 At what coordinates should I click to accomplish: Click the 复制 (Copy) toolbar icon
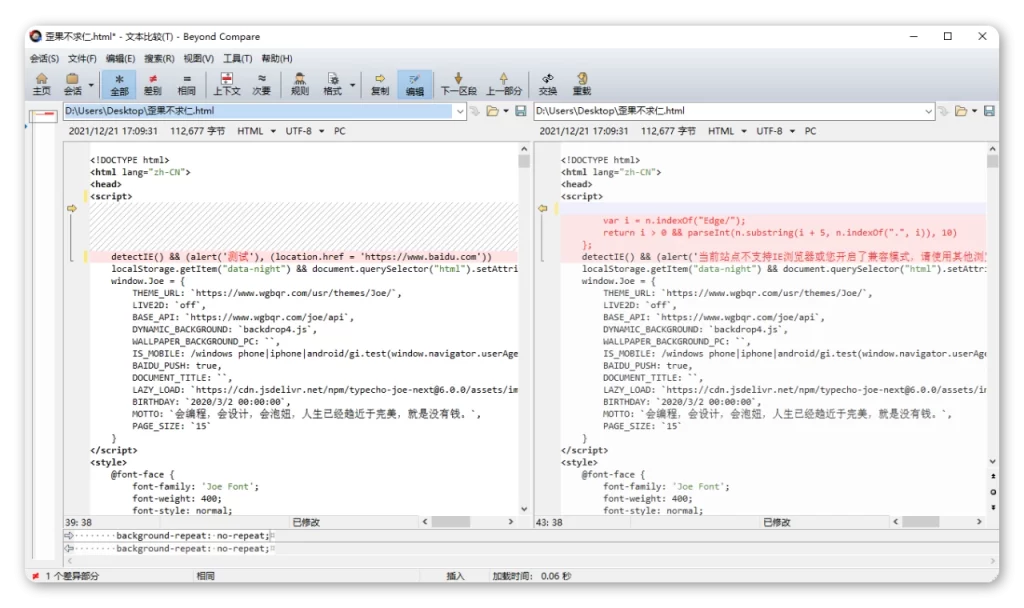click(x=380, y=84)
